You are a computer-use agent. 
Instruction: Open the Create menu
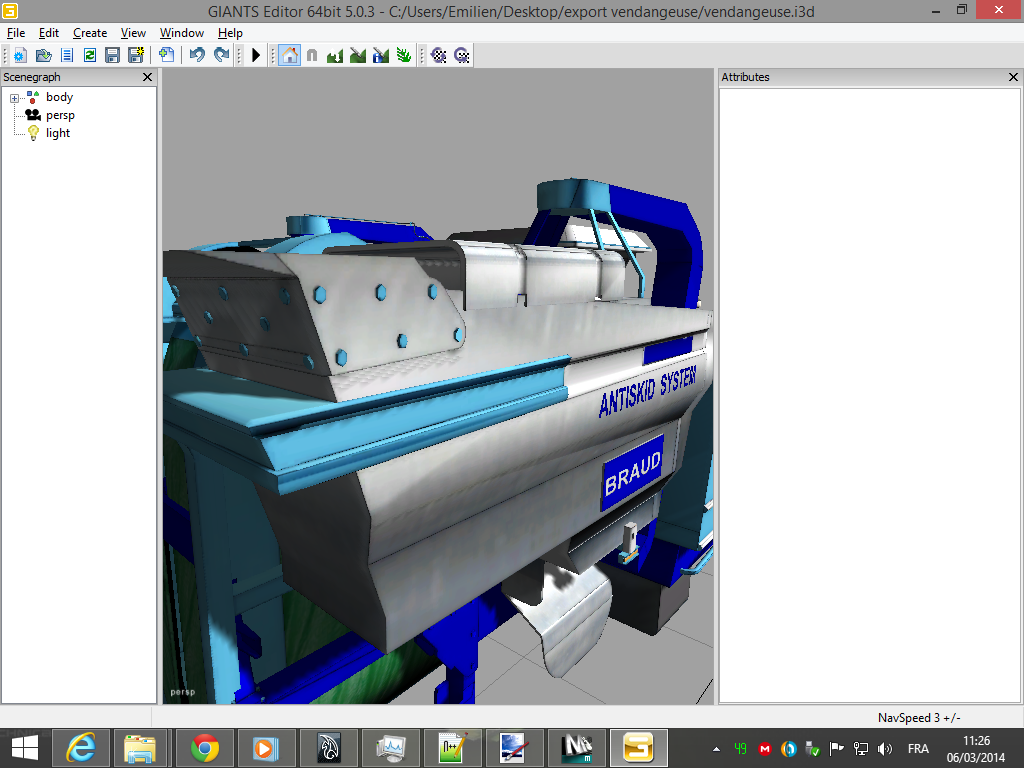click(x=90, y=33)
